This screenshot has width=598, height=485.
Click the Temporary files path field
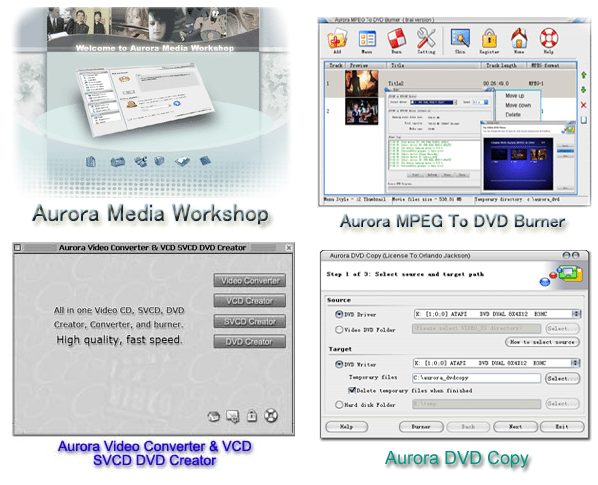(x=476, y=377)
